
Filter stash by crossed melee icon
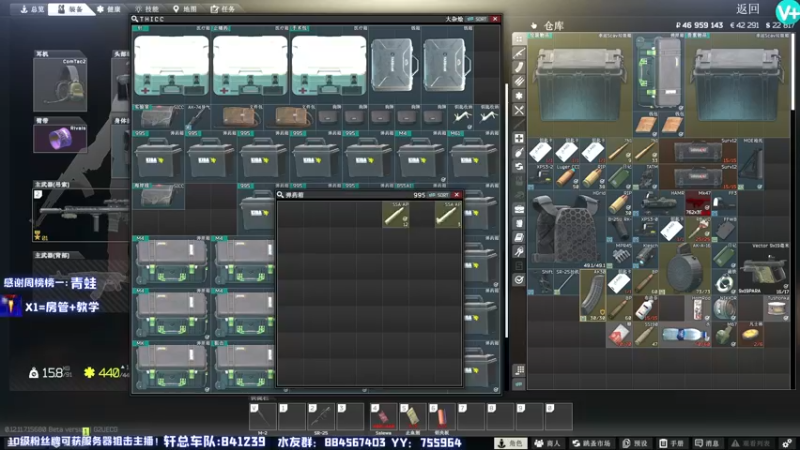(x=519, y=110)
